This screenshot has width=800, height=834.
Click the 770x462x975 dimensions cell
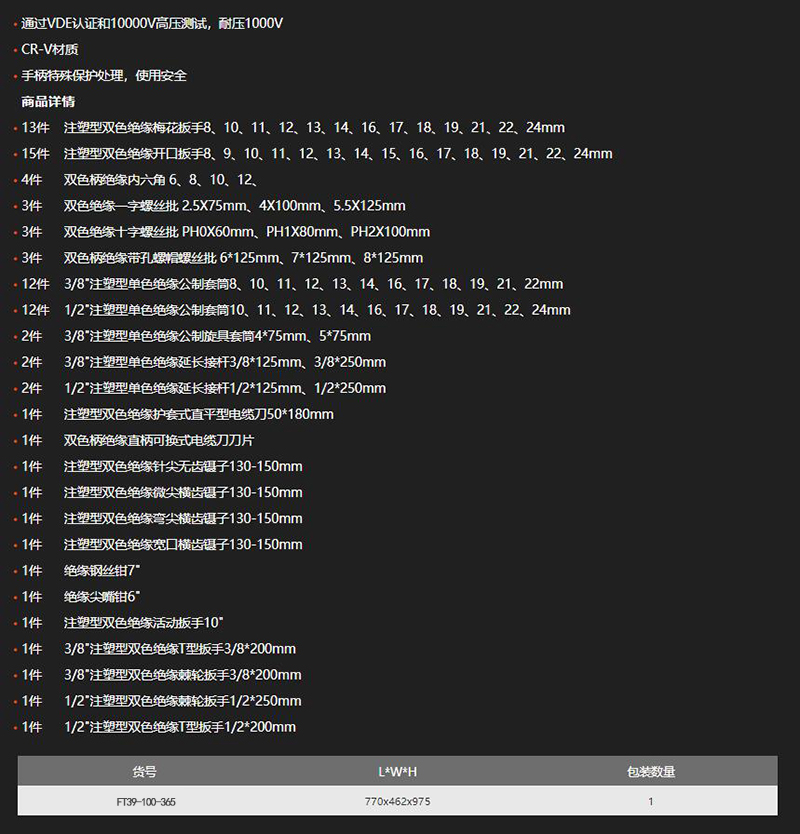click(x=397, y=801)
